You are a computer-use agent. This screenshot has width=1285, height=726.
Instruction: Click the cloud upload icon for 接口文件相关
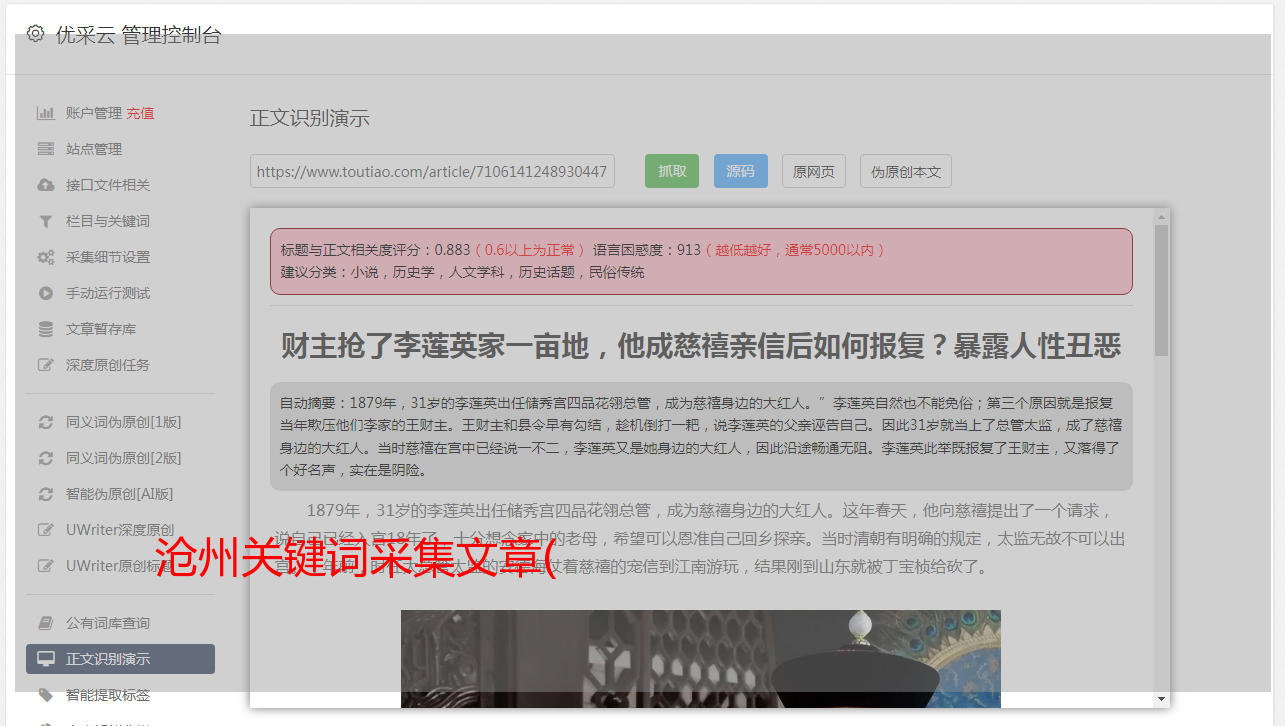click(x=46, y=185)
